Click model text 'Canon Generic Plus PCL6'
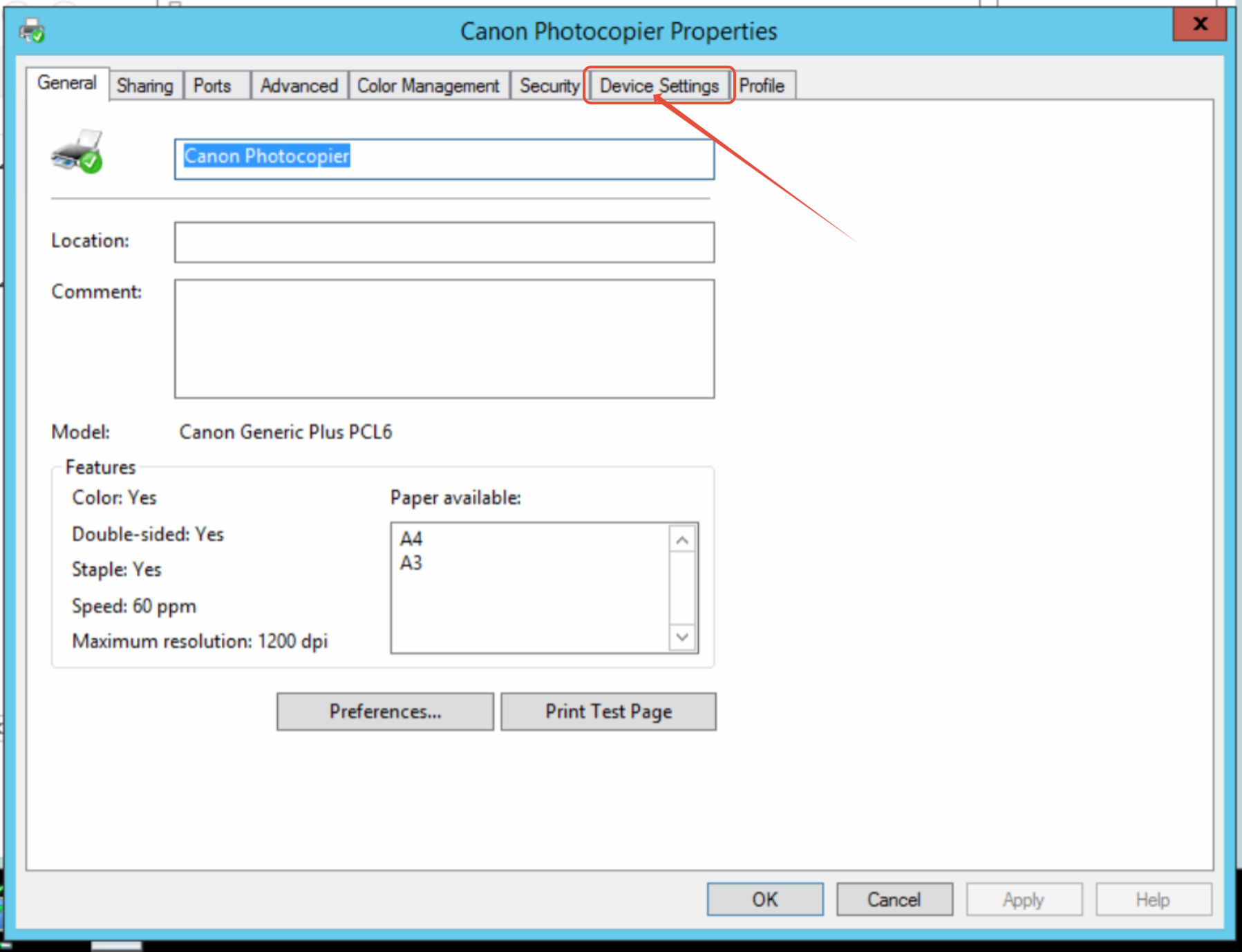This screenshot has width=1242, height=952. click(x=285, y=432)
